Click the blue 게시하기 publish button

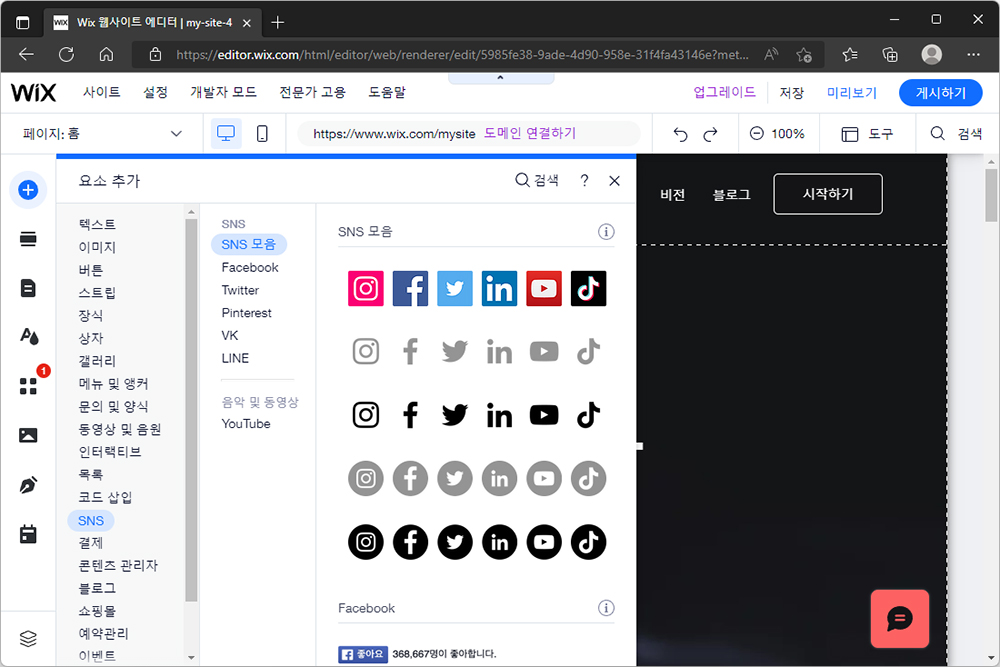click(x=941, y=93)
